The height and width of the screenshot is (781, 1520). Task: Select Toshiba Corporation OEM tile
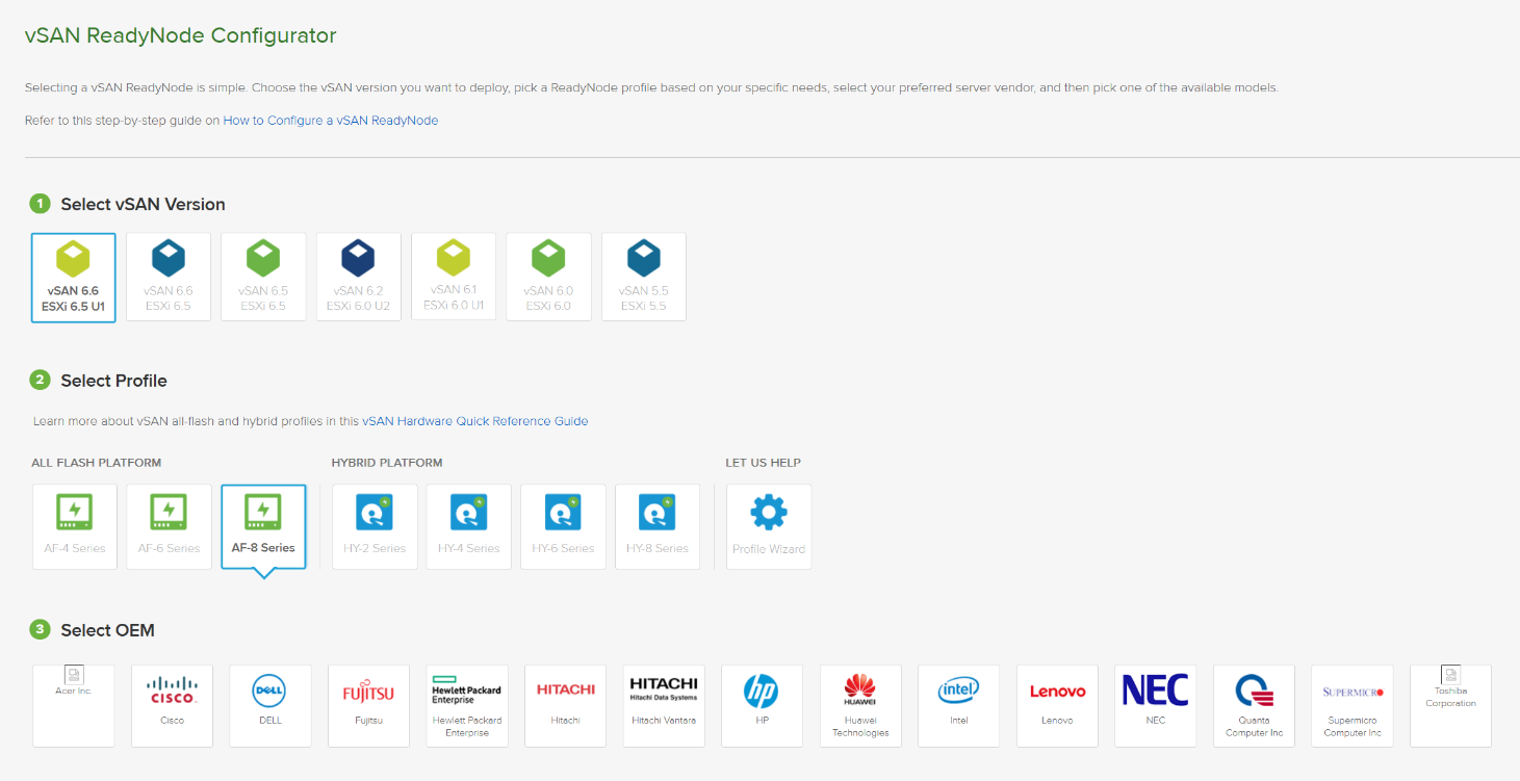click(1451, 706)
